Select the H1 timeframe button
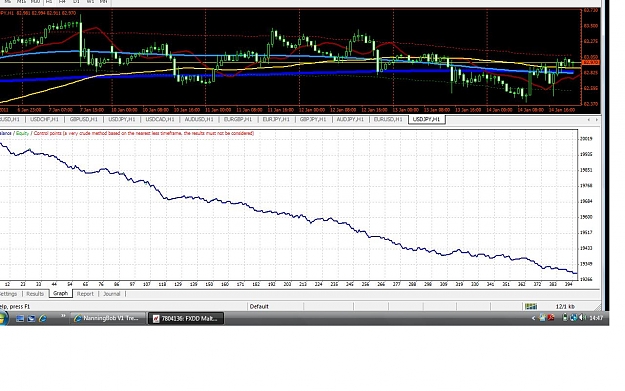Viewport: 625px width, 391px height. (x=49, y=2)
